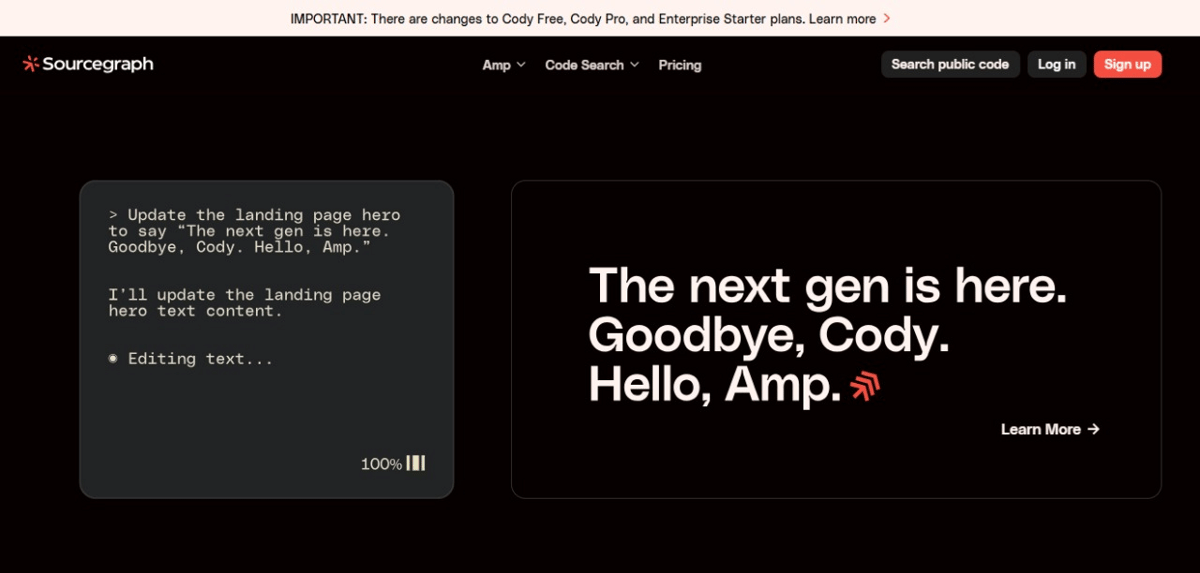The image size is (1200, 573).
Task: Click the red Sign up button
Action: coord(1127,64)
